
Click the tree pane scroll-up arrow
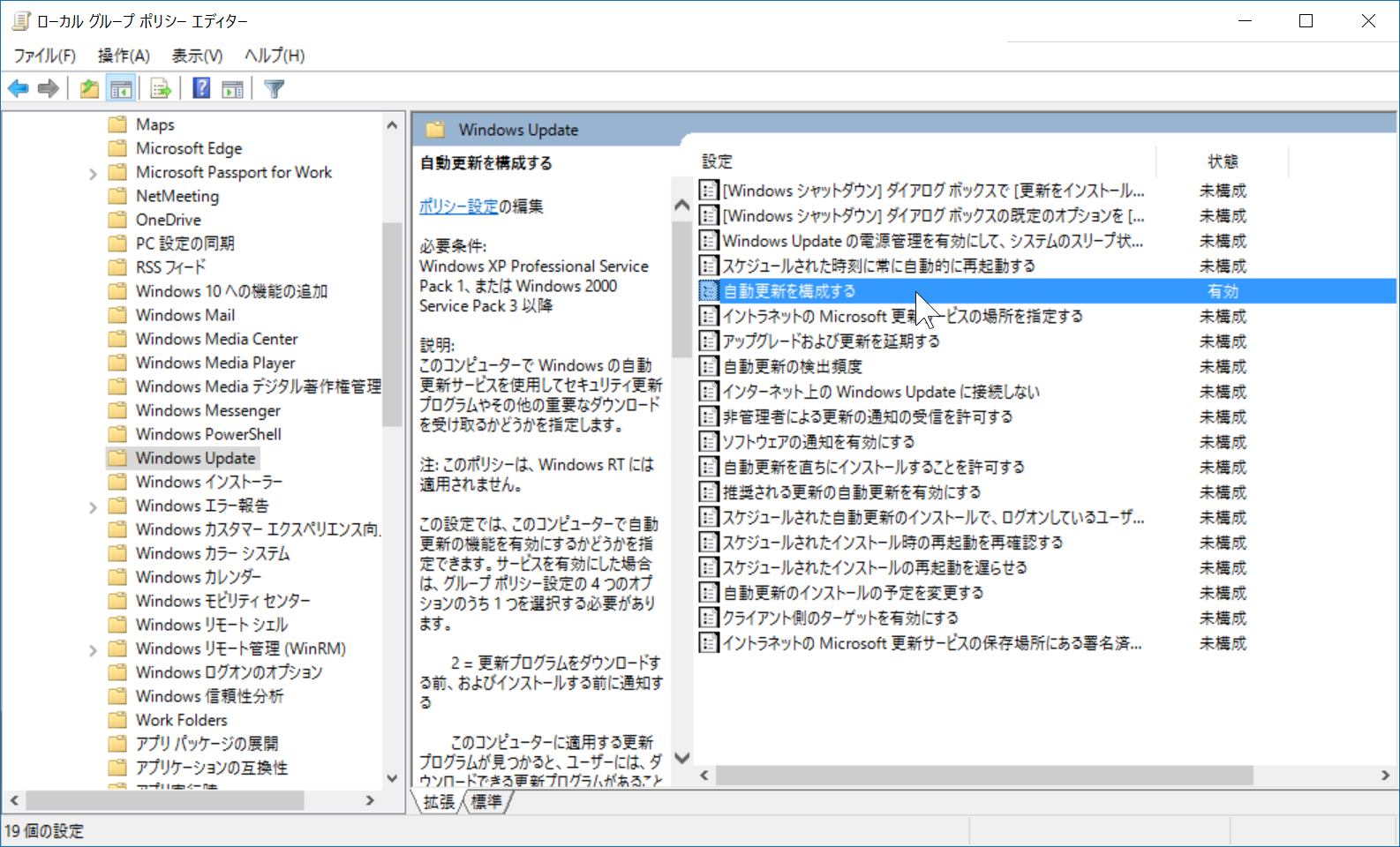392,125
